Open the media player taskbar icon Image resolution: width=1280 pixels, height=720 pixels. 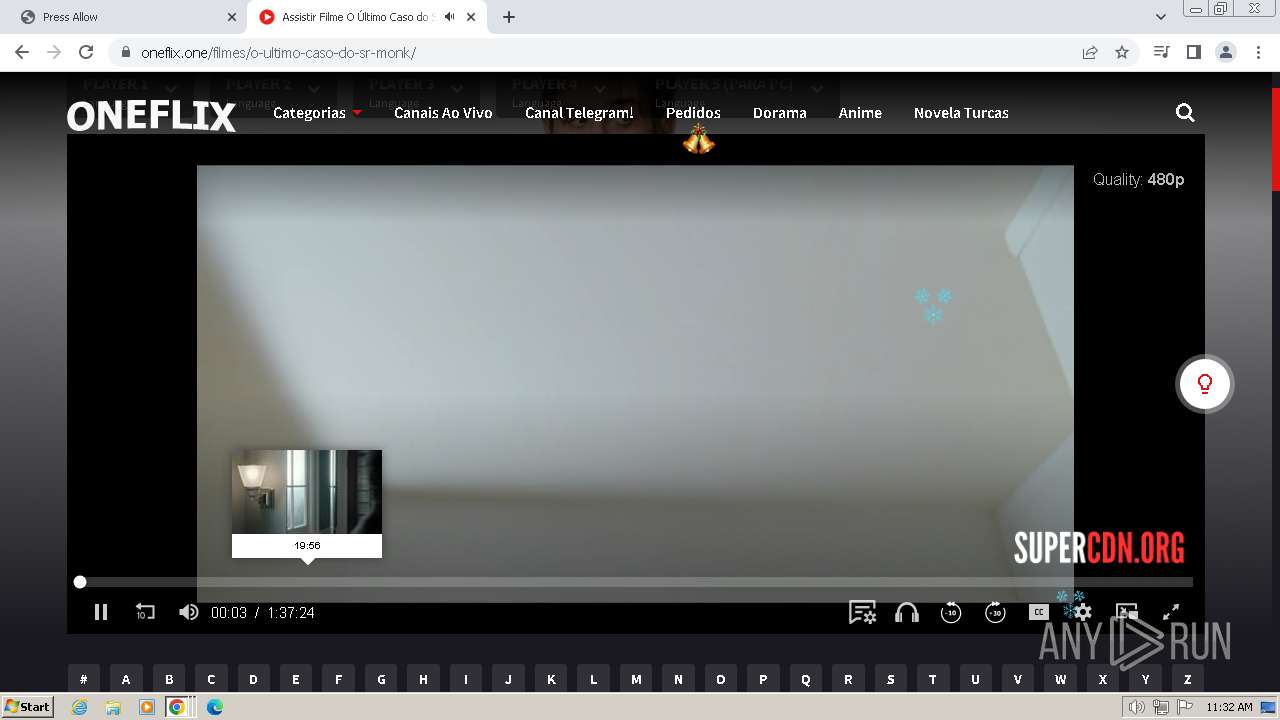147,707
